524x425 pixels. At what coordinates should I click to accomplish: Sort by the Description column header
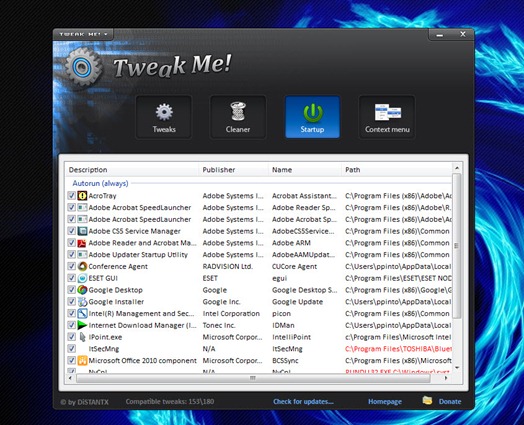[x=132, y=170]
